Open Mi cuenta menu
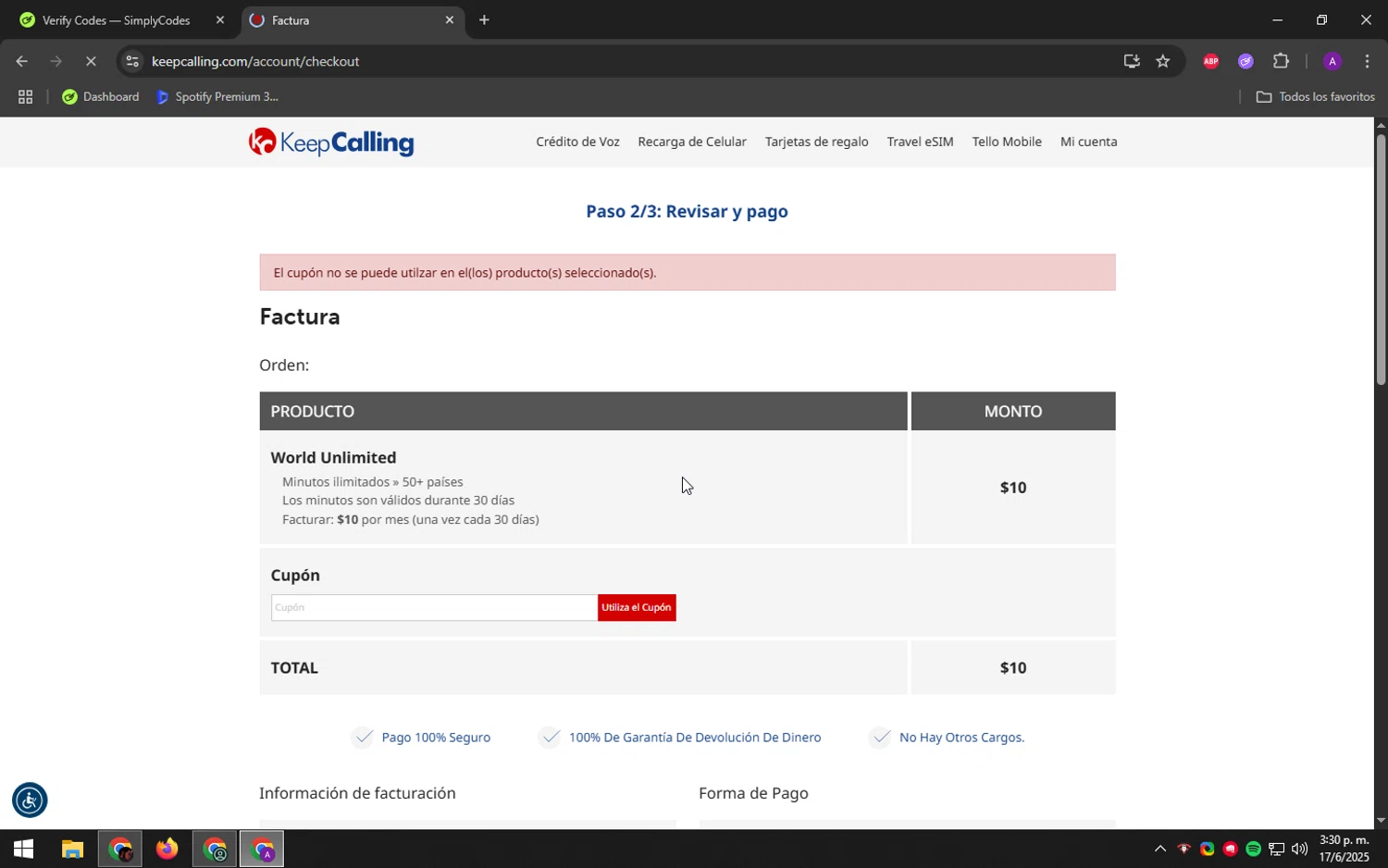Image resolution: width=1388 pixels, height=868 pixels. point(1088,142)
